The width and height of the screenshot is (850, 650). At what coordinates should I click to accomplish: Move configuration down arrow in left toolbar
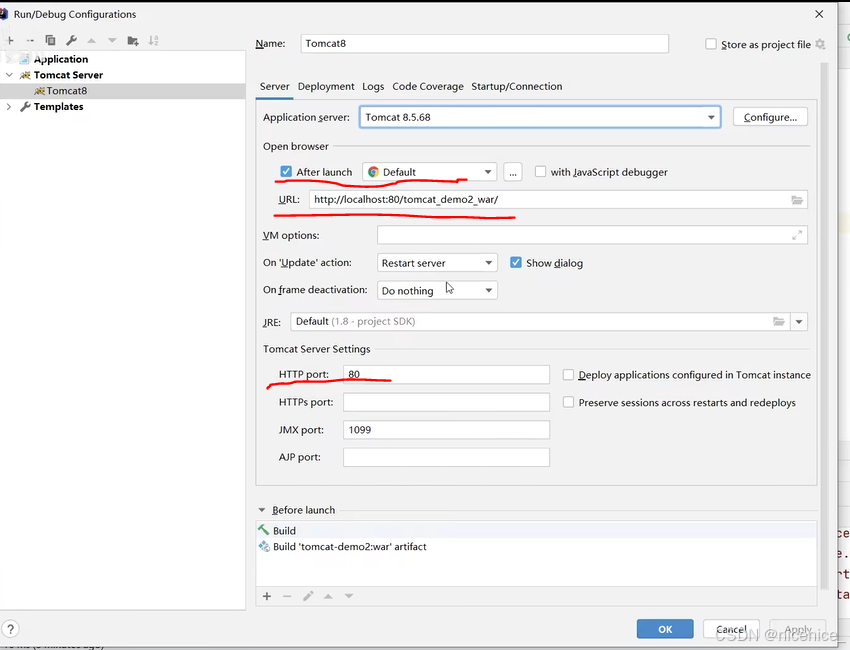coord(112,41)
